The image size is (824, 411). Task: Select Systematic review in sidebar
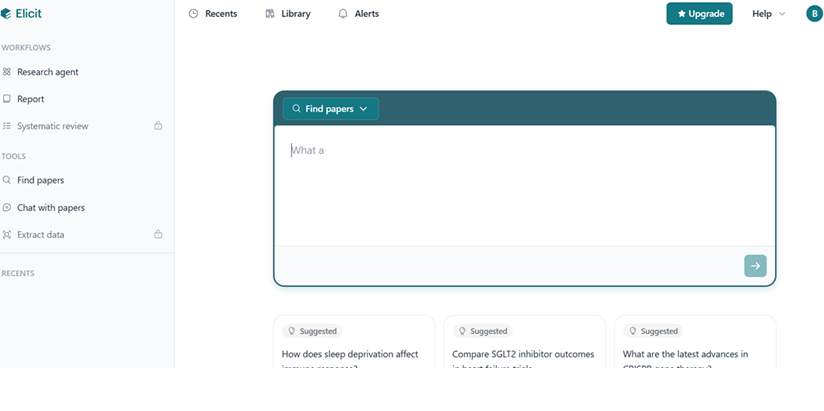pyautogui.click(x=53, y=126)
